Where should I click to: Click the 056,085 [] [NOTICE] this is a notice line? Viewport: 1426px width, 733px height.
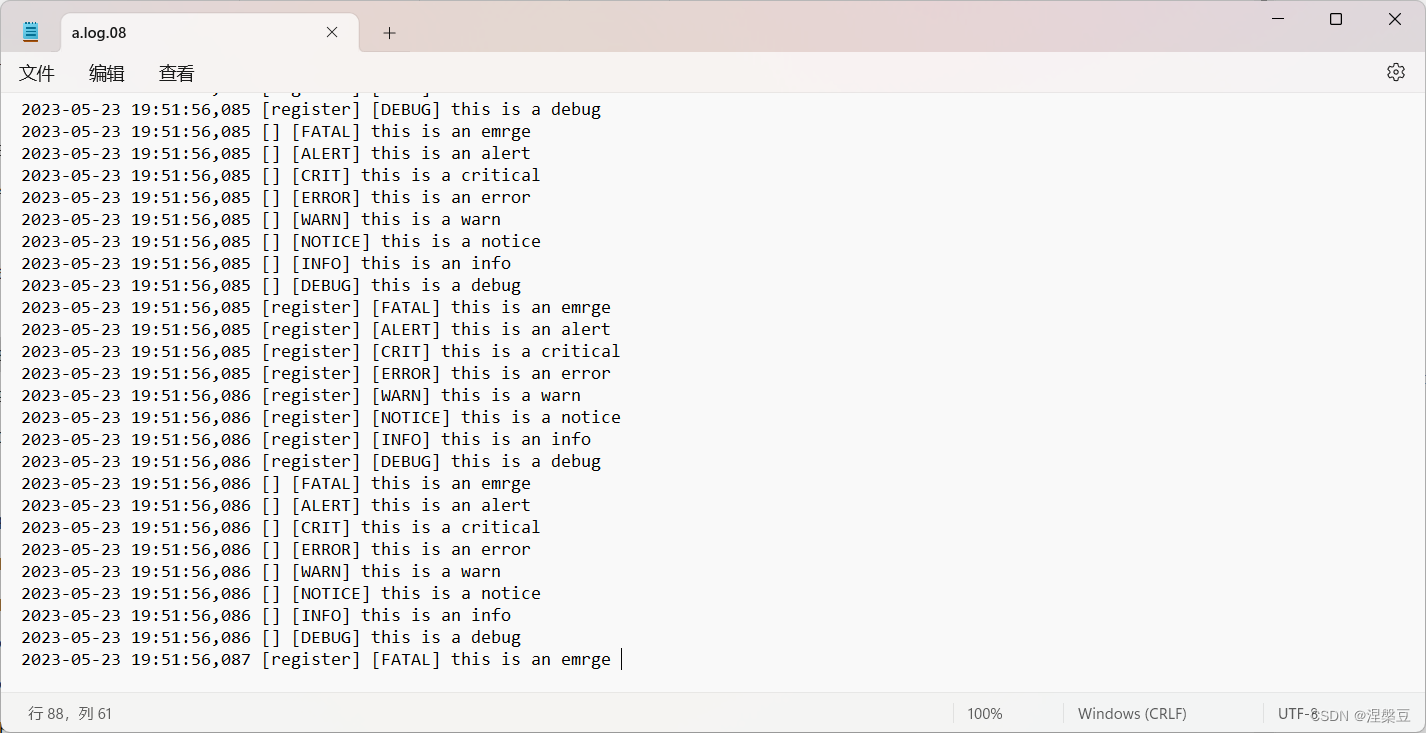[x=281, y=241]
